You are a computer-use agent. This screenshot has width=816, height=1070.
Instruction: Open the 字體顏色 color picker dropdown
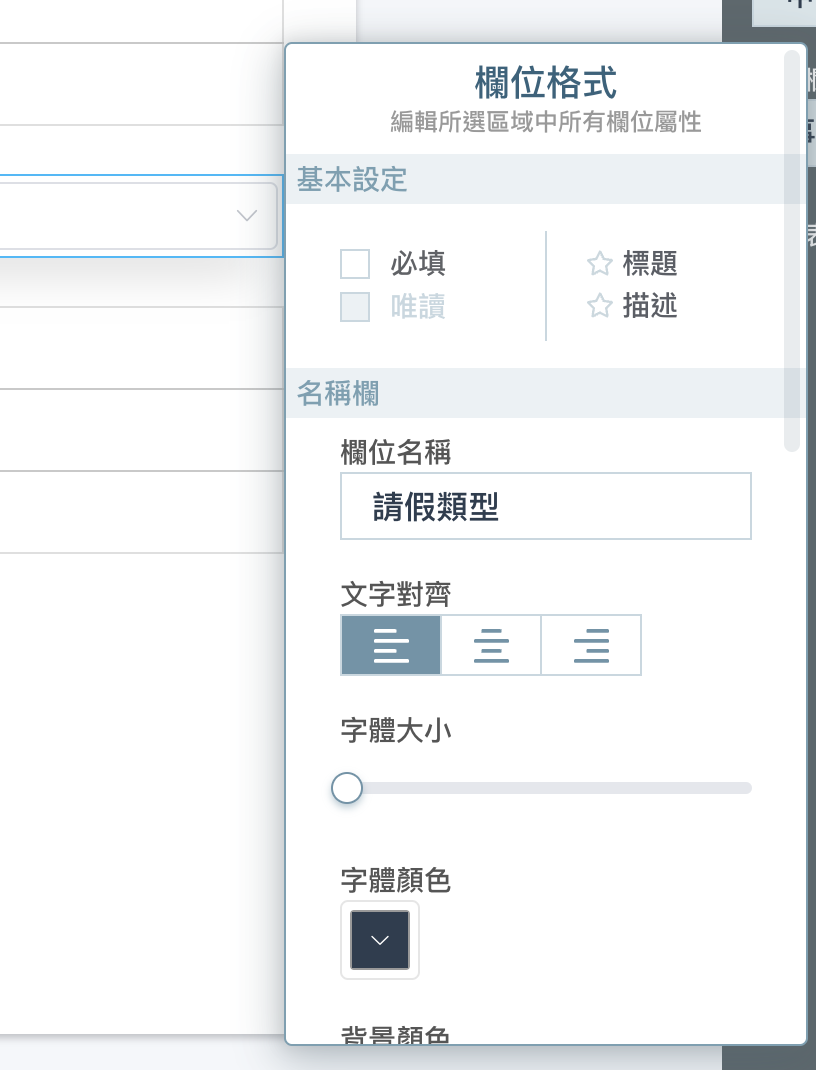pyautogui.click(x=380, y=940)
